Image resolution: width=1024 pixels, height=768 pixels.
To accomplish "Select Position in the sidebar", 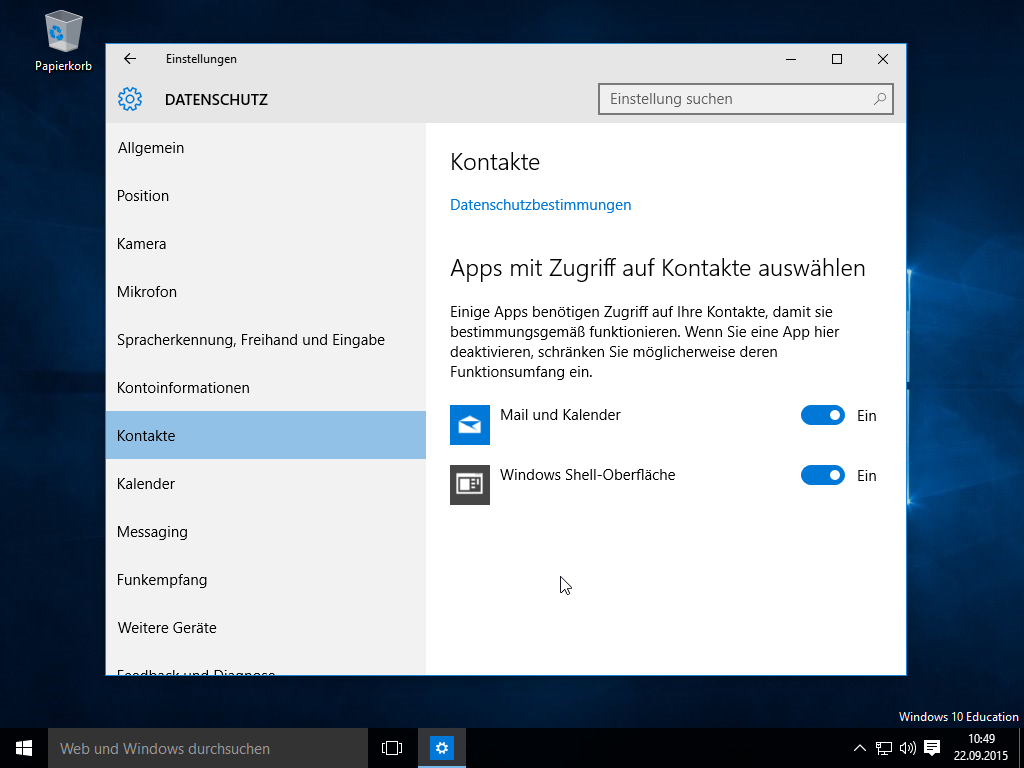I will tap(266, 196).
